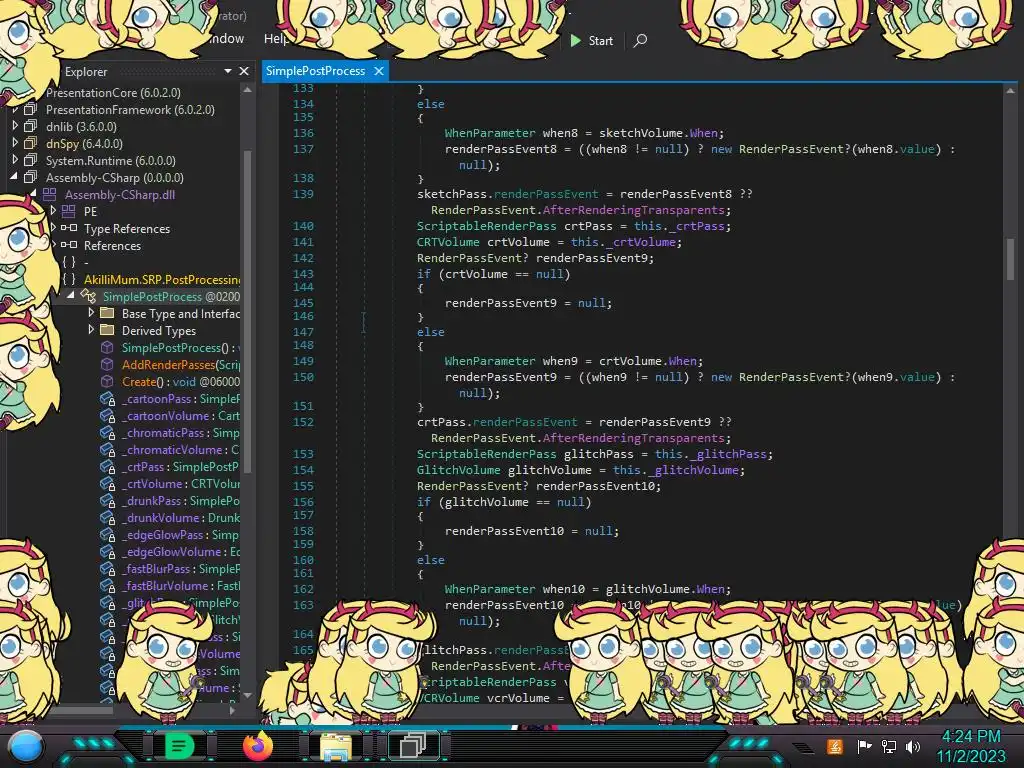
Task: Click the _chromaticPass private field icon
Action: [108, 432]
